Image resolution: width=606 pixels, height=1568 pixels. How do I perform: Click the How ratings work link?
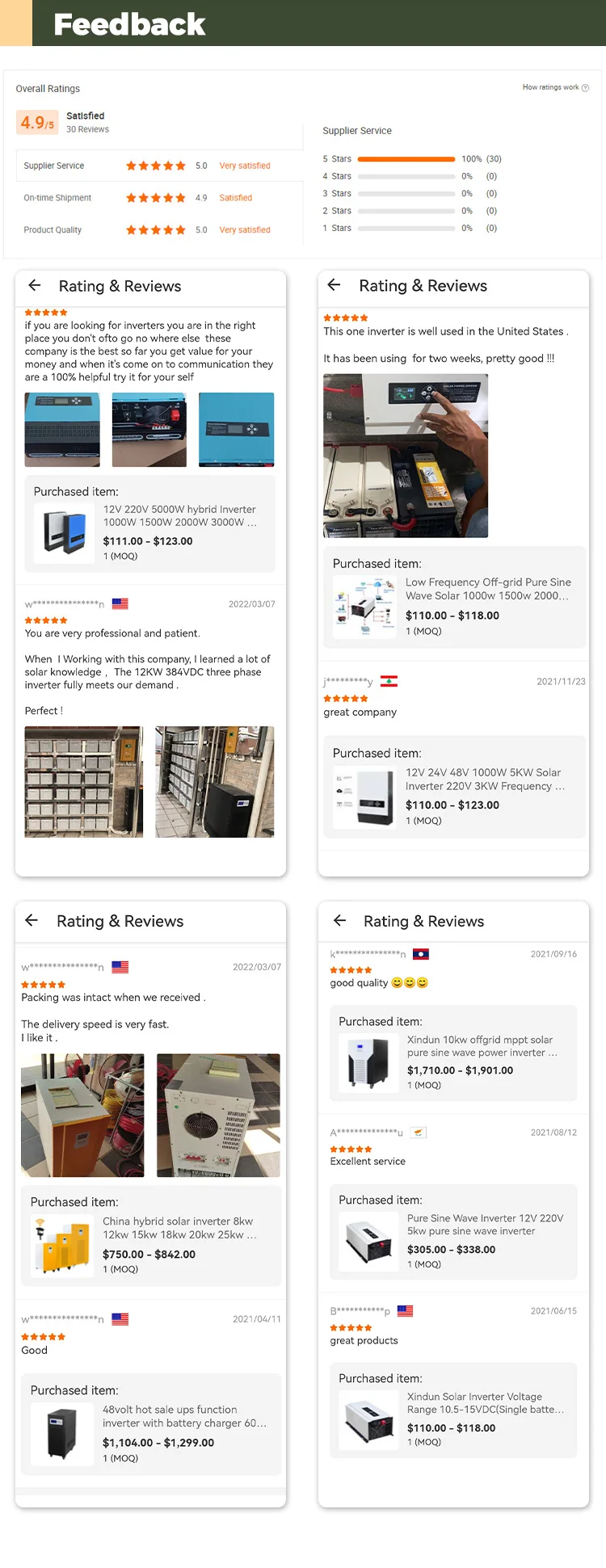(x=550, y=87)
